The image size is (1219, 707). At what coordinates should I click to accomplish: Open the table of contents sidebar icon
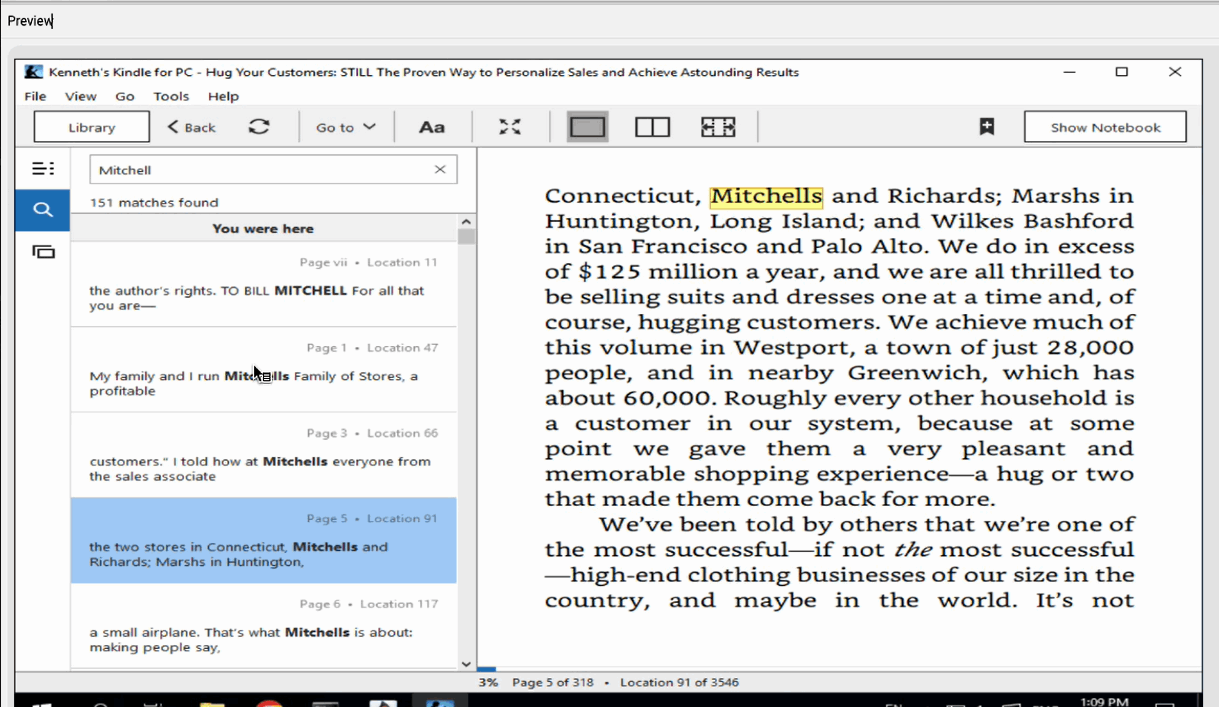(43, 169)
